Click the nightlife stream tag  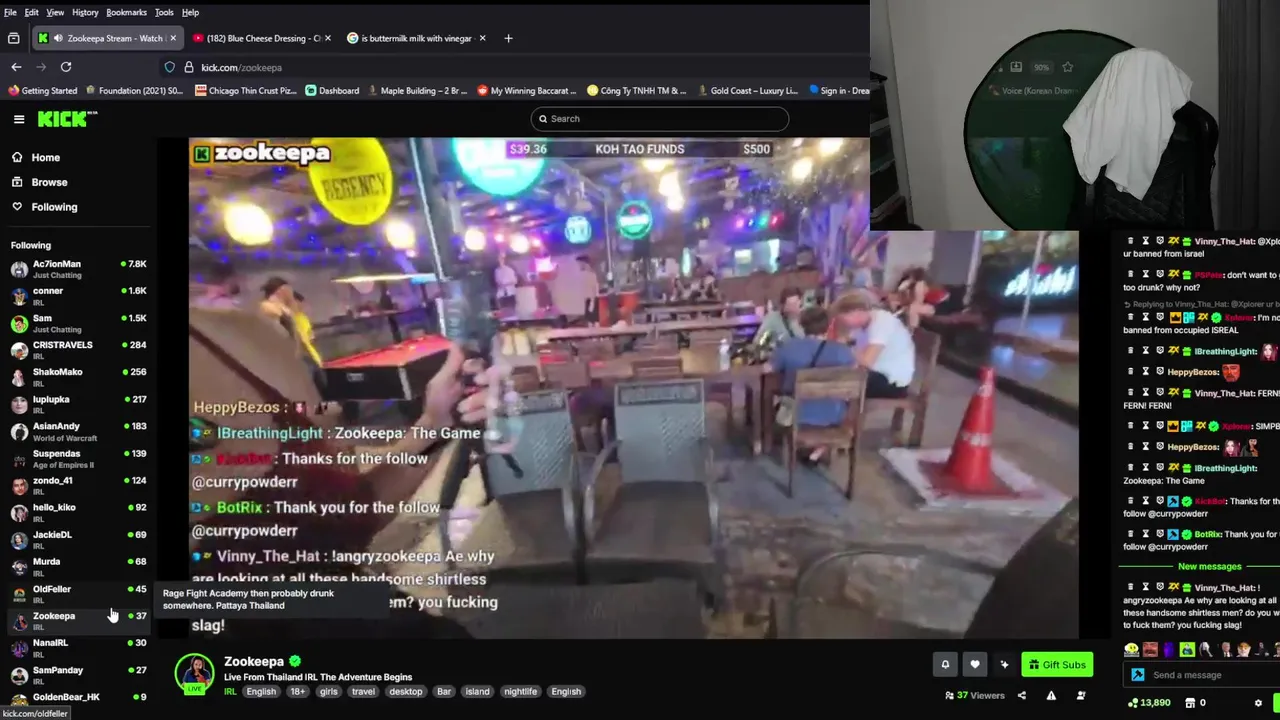pos(520,692)
